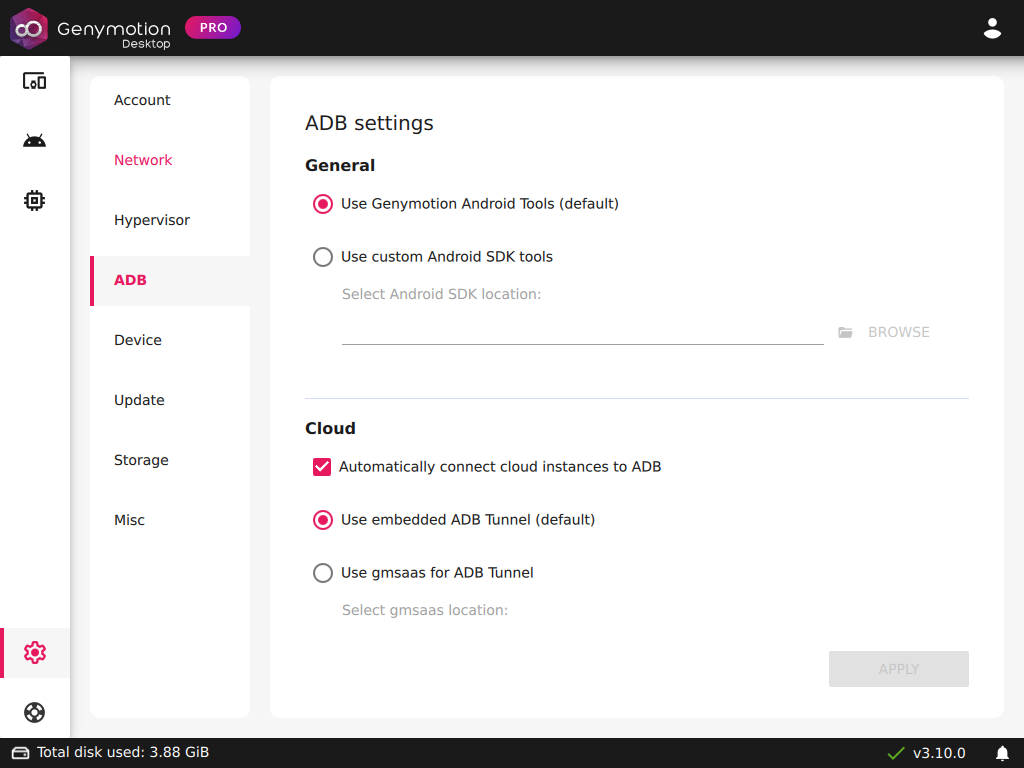Click the ADB settings heading
This screenshot has height=768, width=1024.
pos(369,123)
